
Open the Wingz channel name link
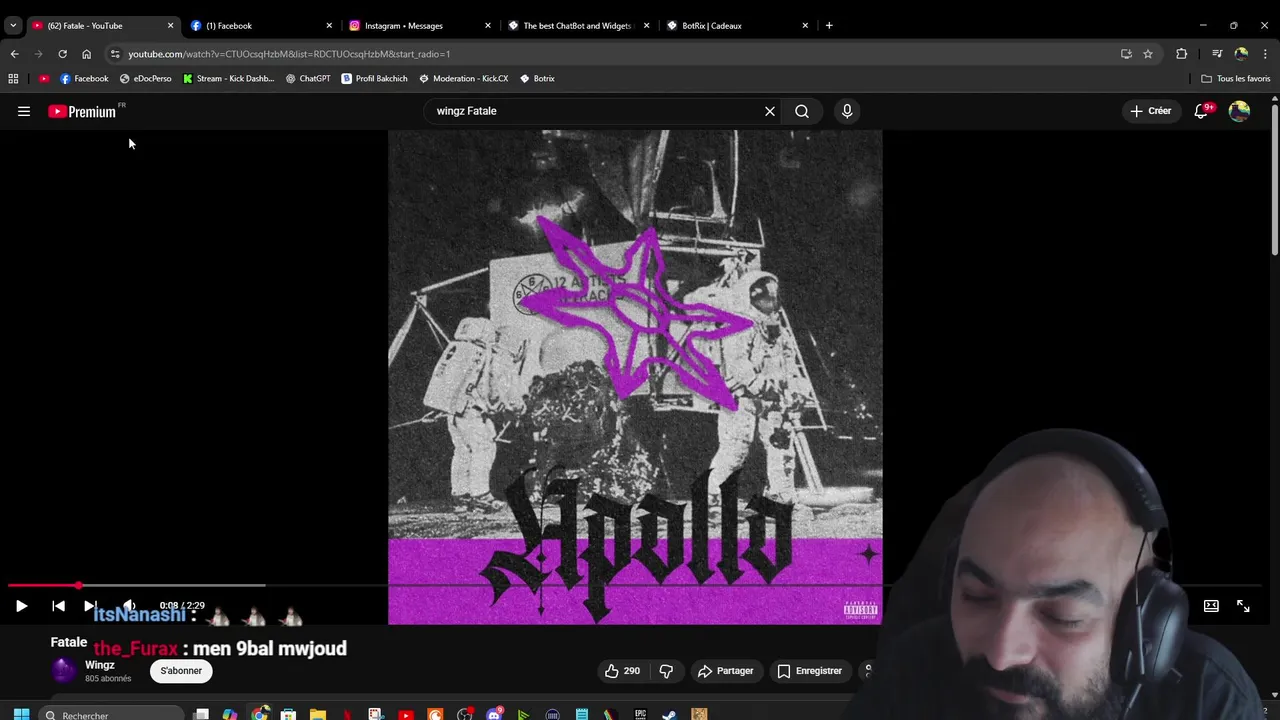pyautogui.click(x=100, y=665)
